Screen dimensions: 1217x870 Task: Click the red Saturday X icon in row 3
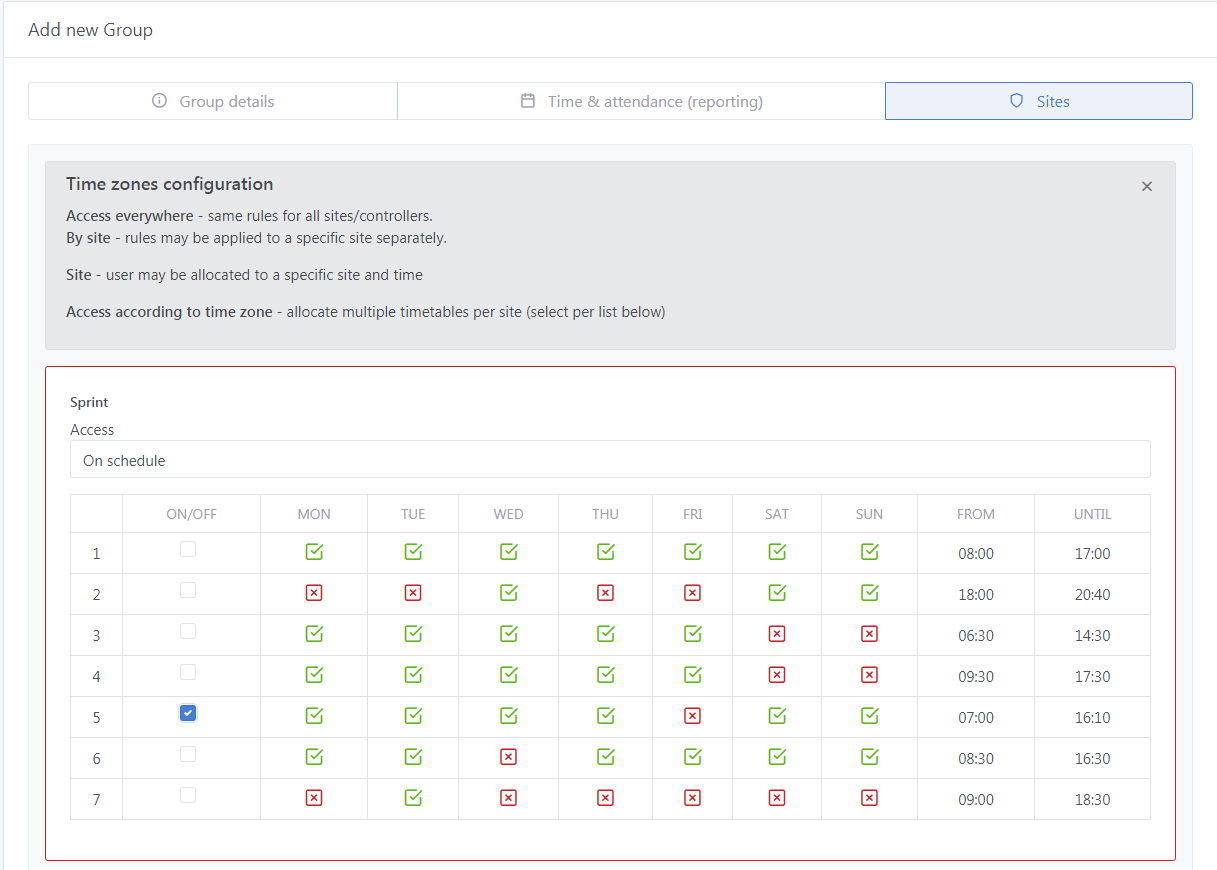click(x=777, y=634)
